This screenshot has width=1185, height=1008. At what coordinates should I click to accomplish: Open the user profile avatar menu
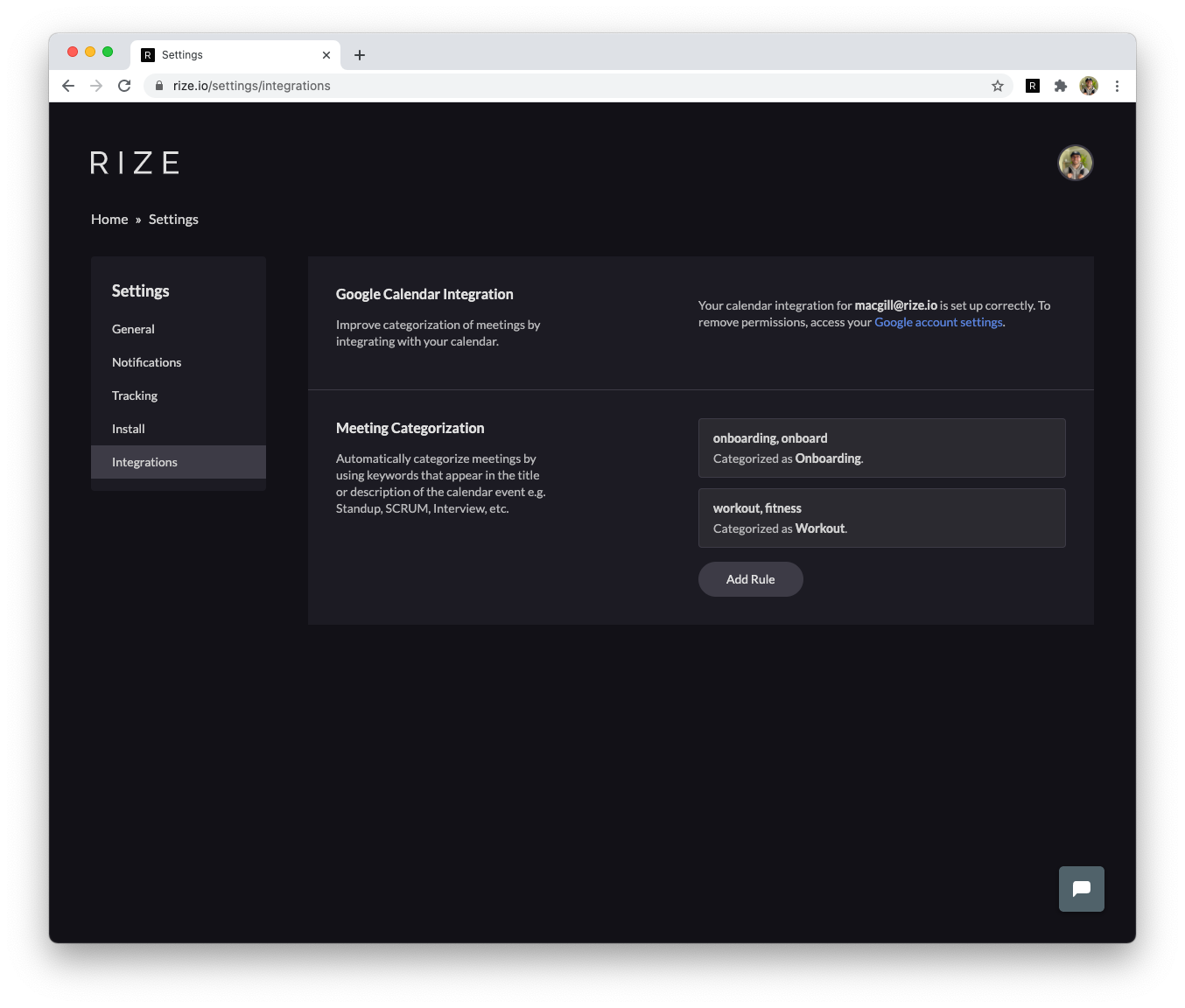(1075, 163)
